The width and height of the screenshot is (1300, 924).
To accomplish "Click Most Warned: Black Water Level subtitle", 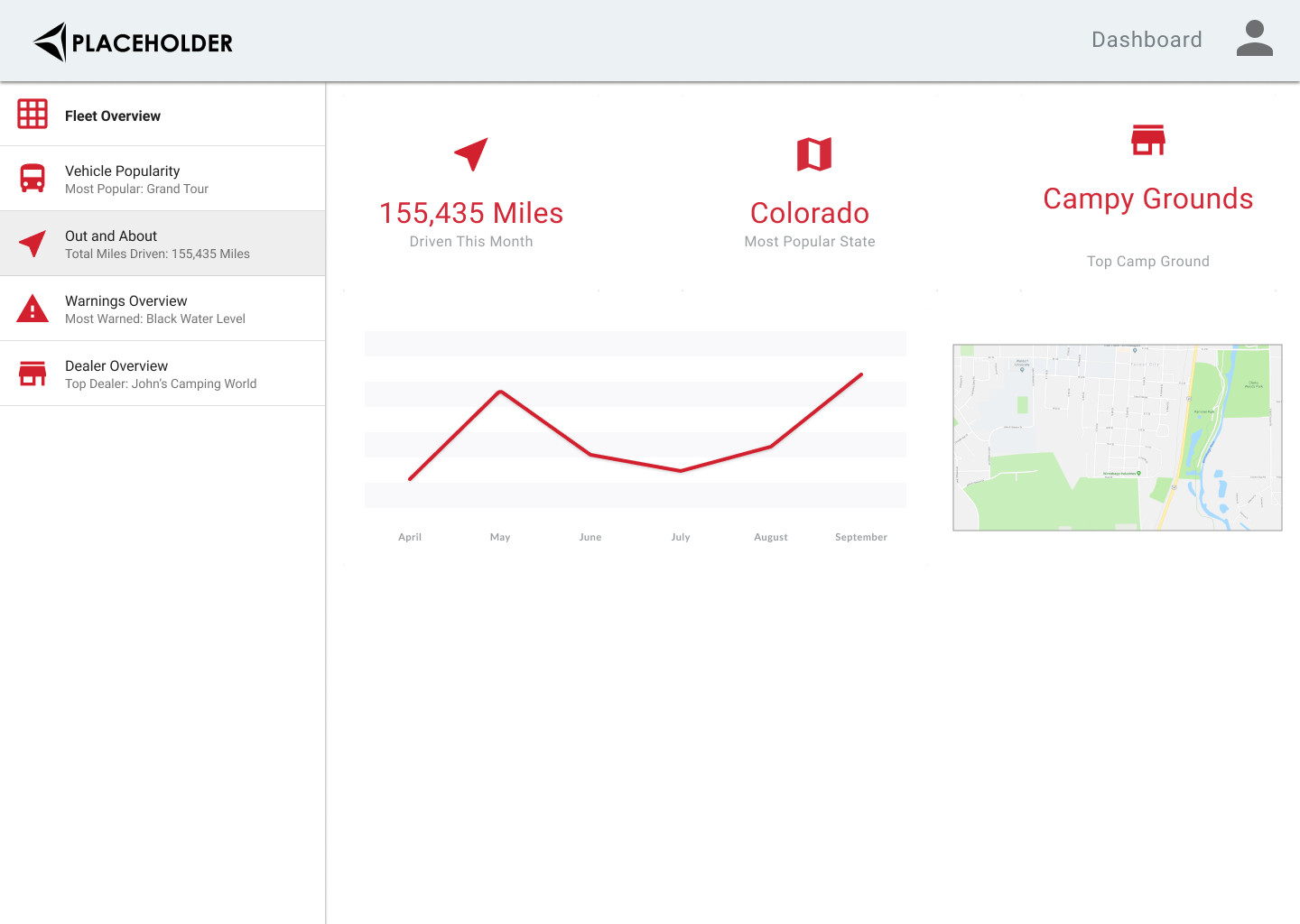I will [x=155, y=319].
